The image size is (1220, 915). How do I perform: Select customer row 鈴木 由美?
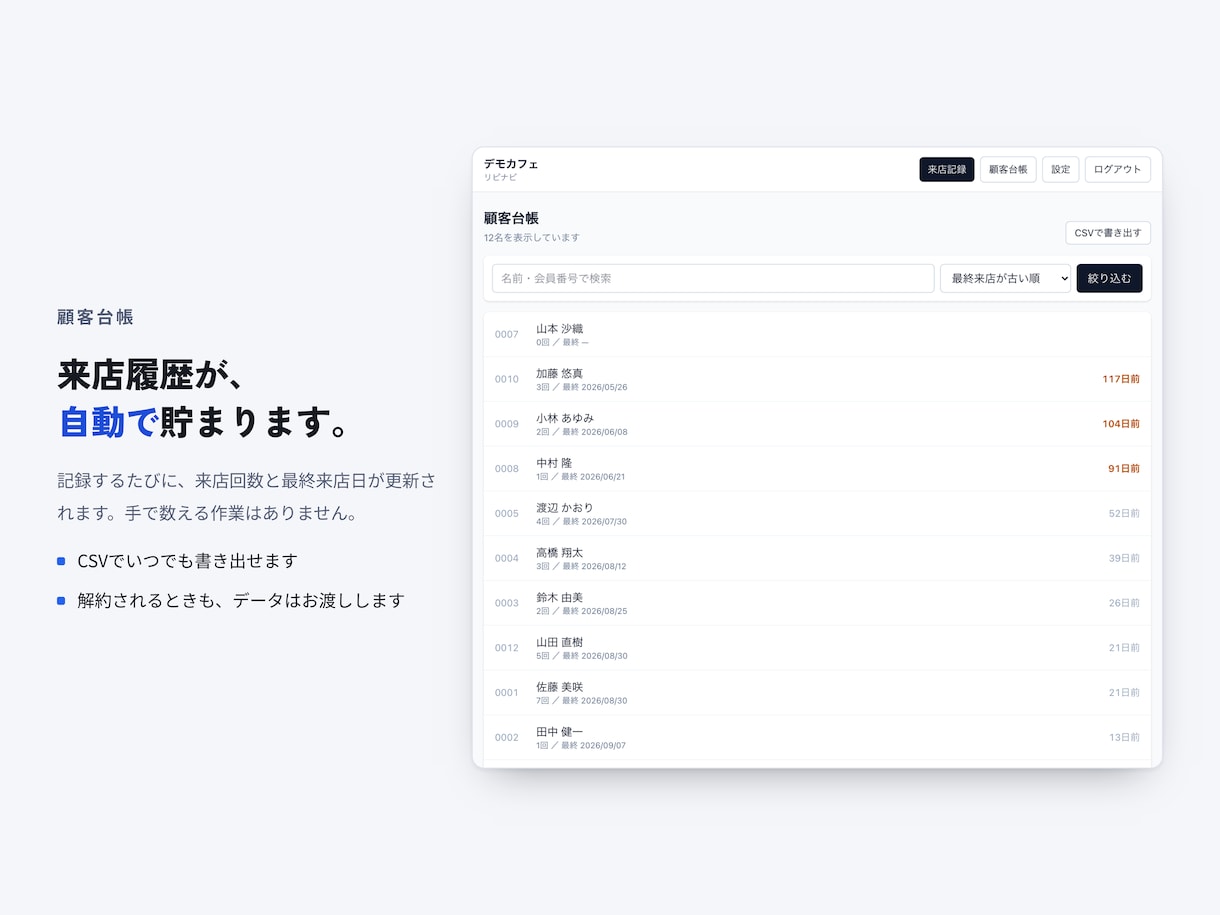click(817, 604)
